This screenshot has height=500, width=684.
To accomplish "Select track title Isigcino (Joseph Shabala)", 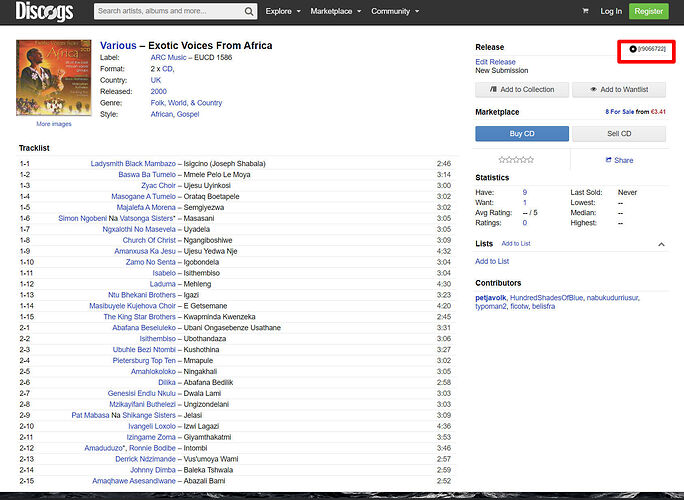I will click(x=224, y=164).
